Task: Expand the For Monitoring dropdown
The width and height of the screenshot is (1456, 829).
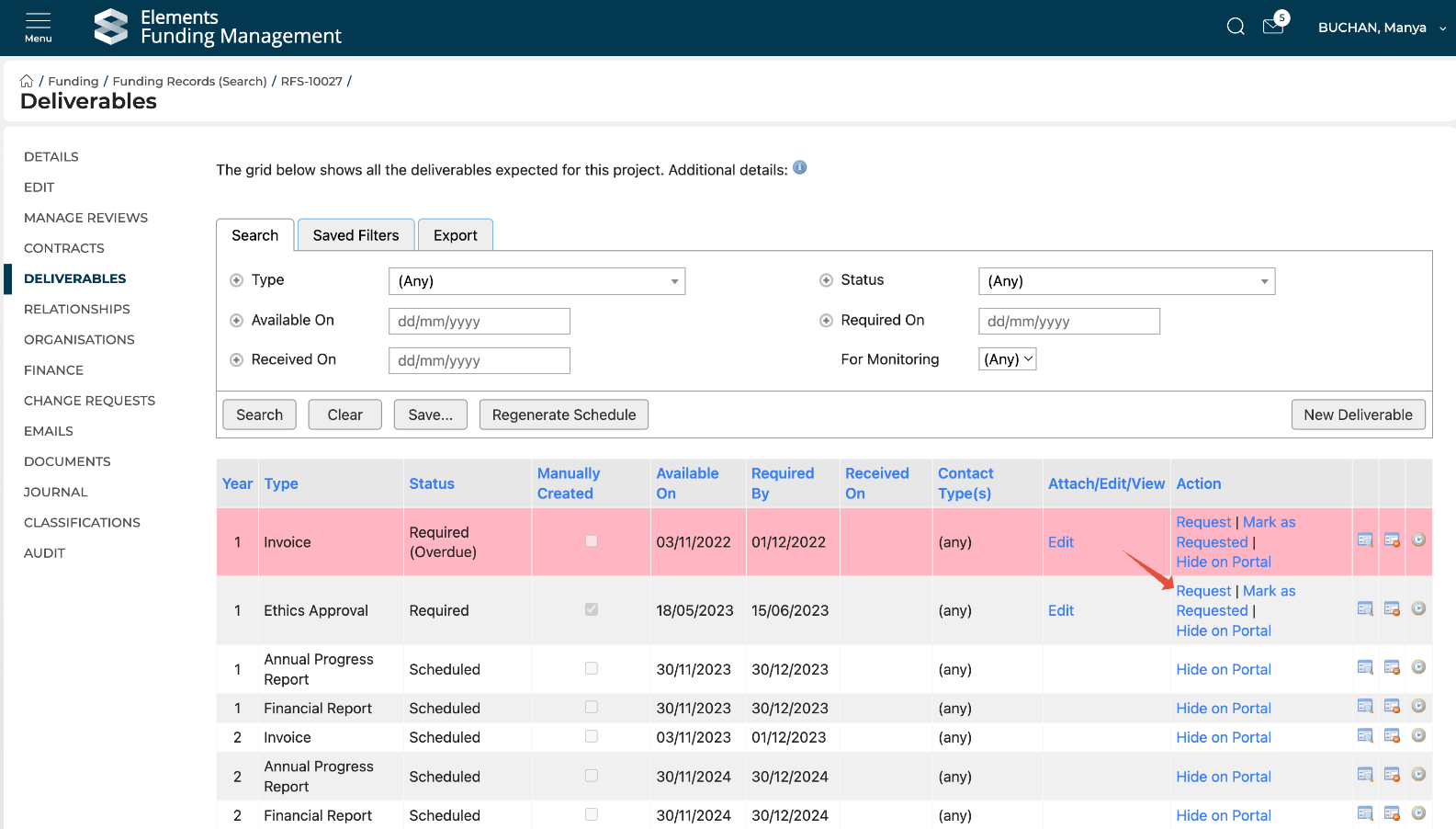Action: click(1007, 359)
